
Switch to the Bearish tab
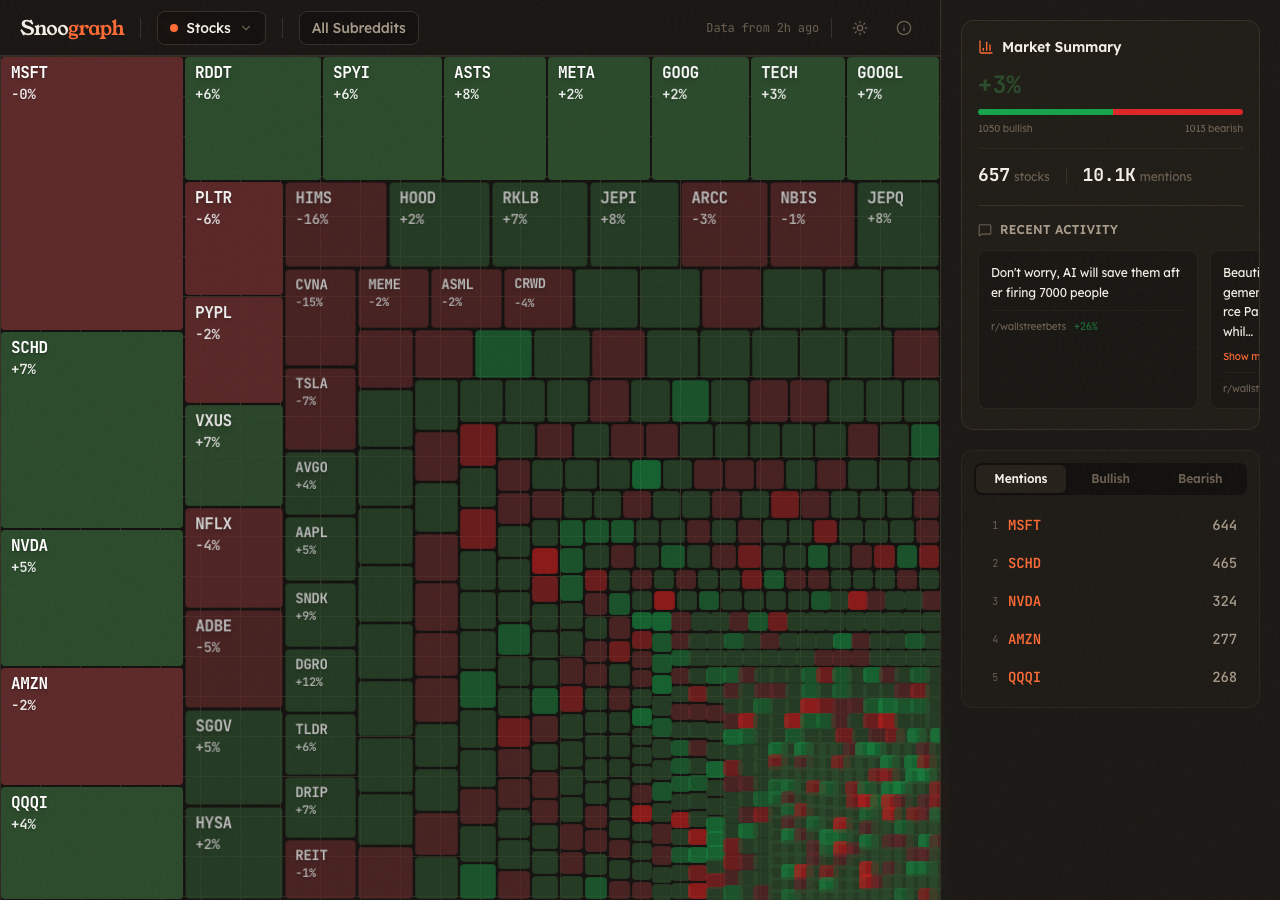coord(1199,479)
